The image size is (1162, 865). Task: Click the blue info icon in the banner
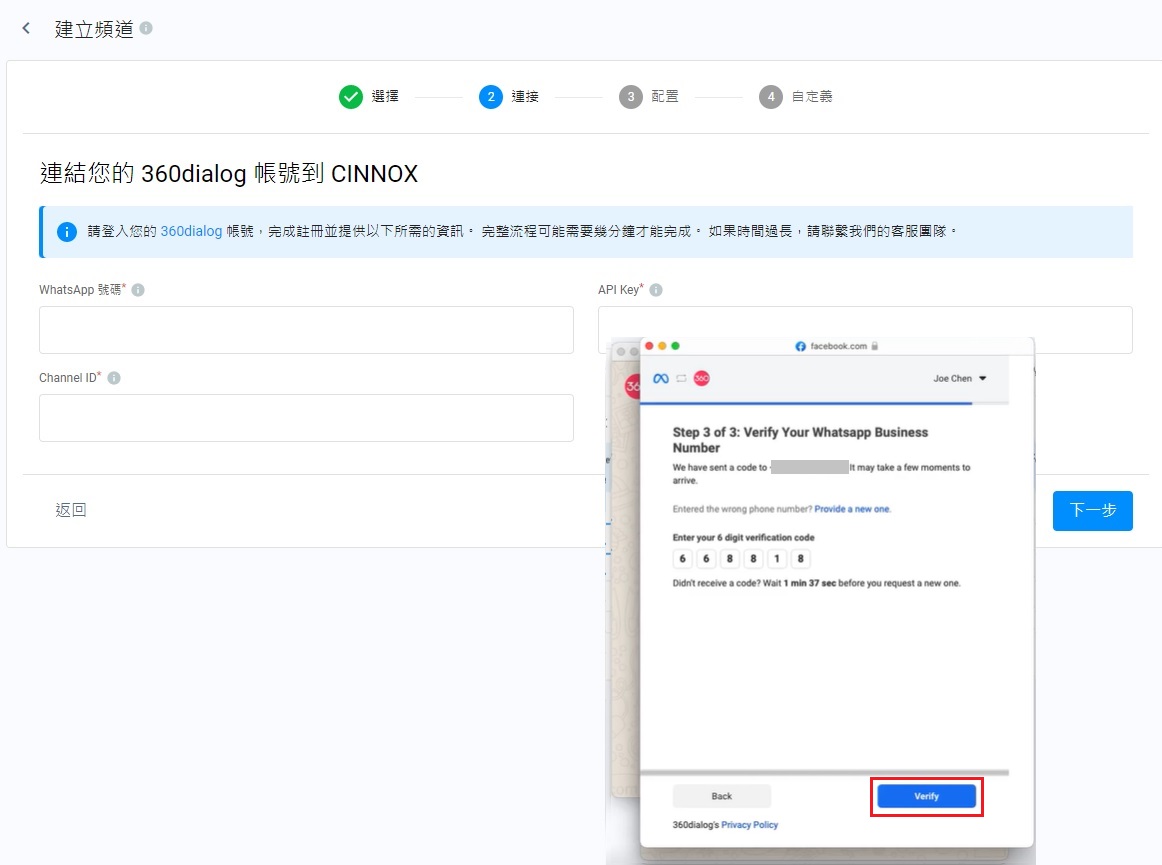[x=67, y=232]
